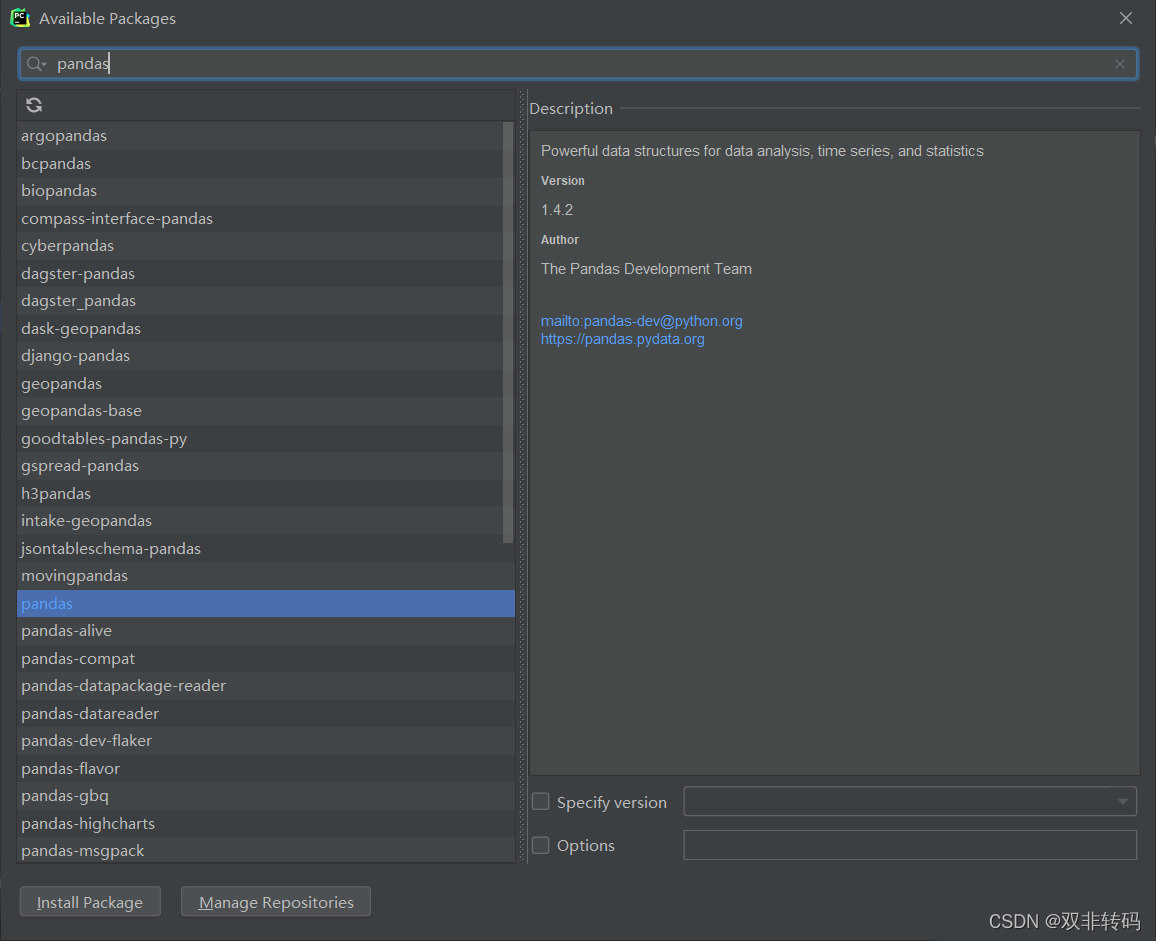This screenshot has width=1156, height=941.
Task: Click the package list scrollbar
Action: [508, 332]
